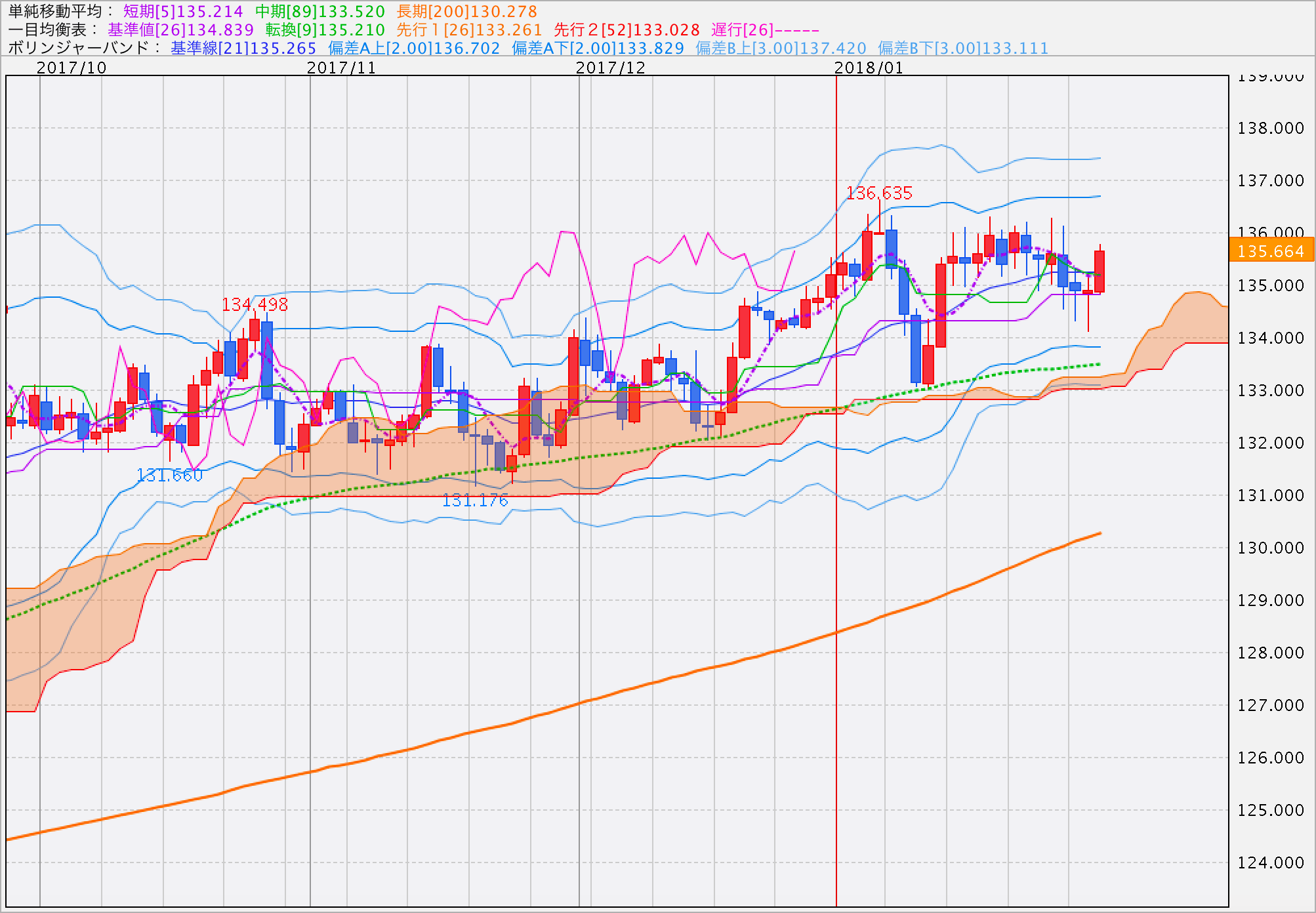Click the Ichimoku conversion 転換[9]135.210
The height and width of the screenshot is (913, 1316).
325,30
